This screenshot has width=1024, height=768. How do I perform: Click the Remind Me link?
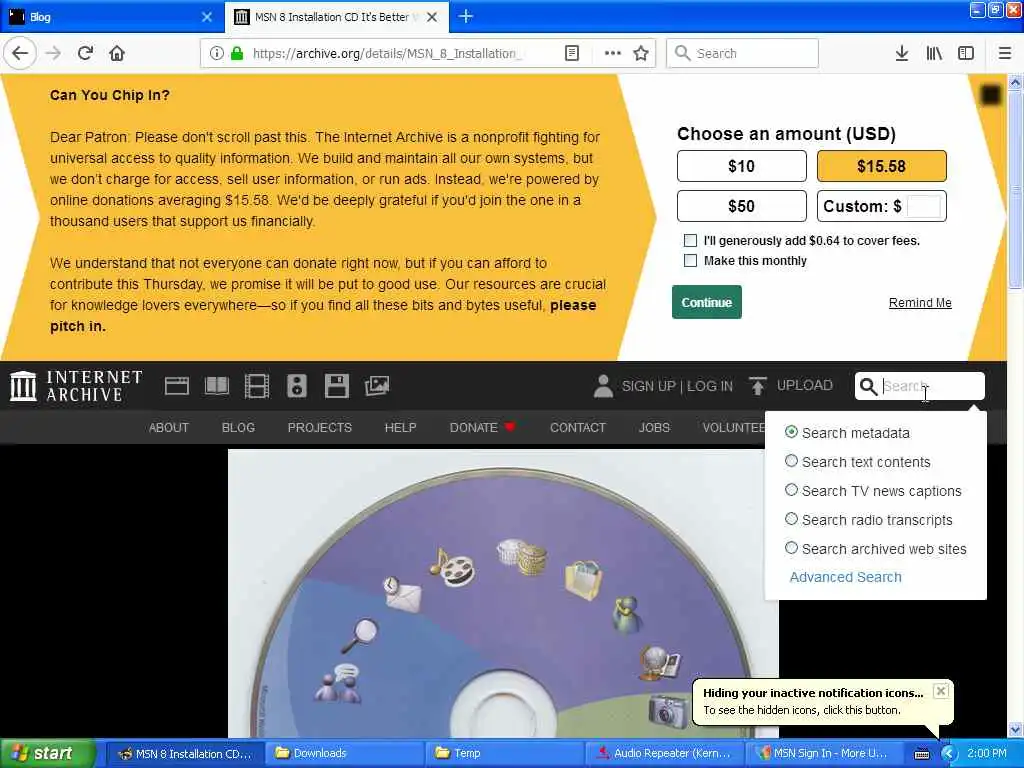pos(920,302)
